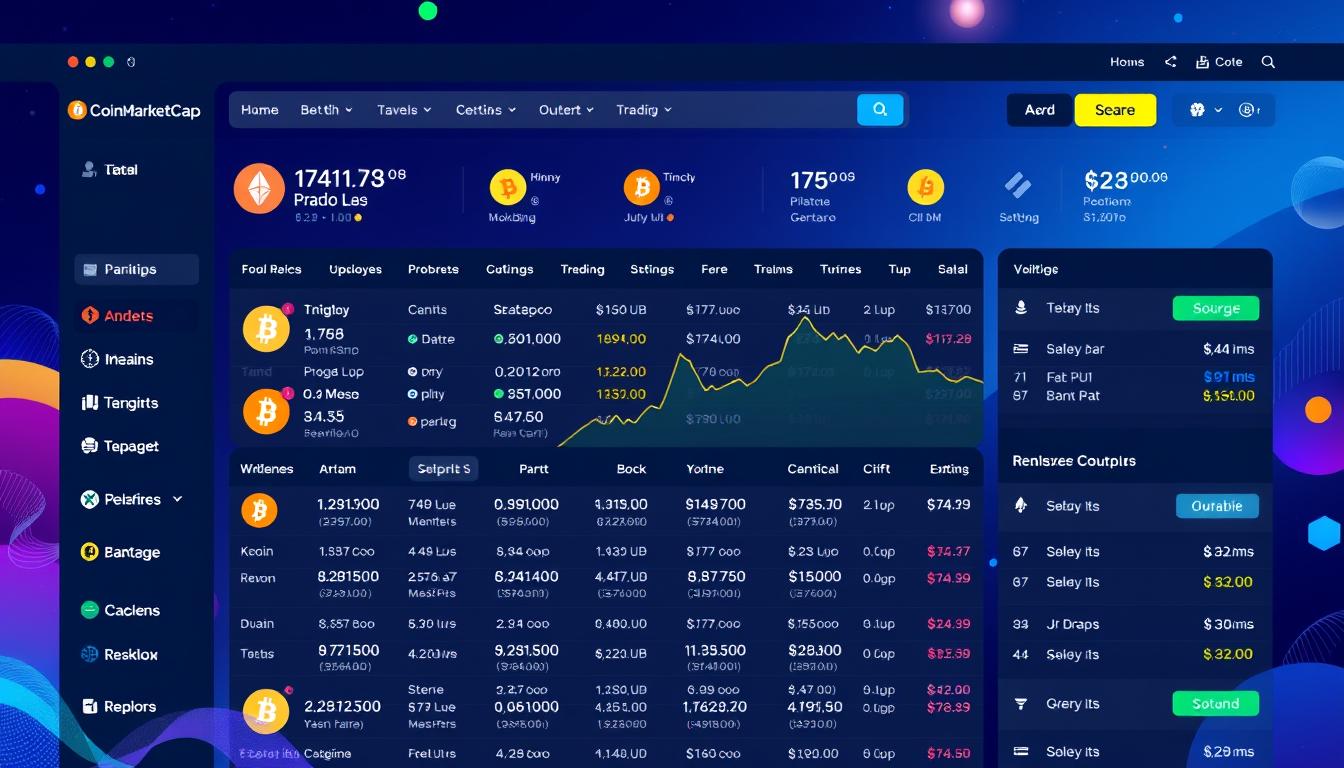
Task: Click the Grery its filter icon
Action: 1021,704
